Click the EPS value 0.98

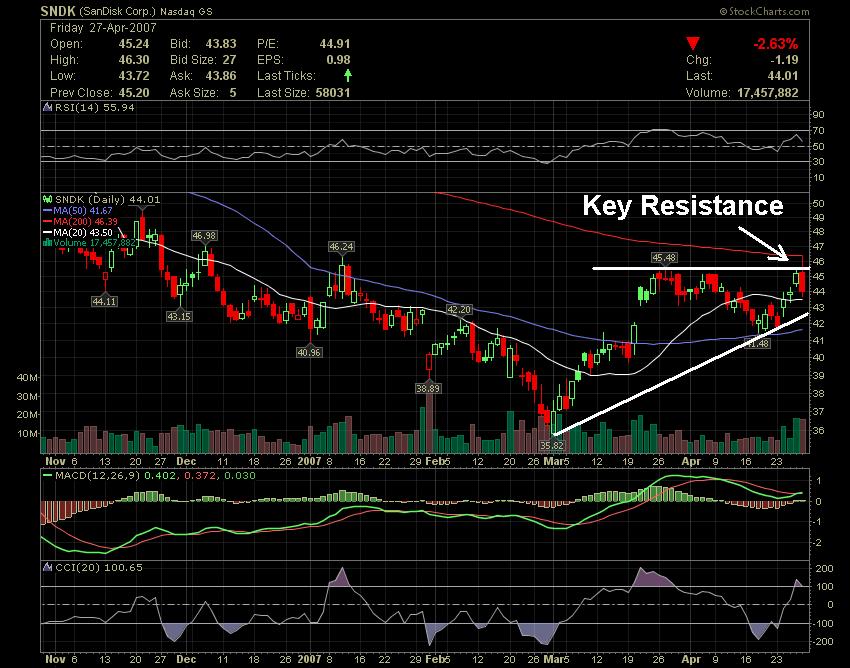[x=338, y=60]
